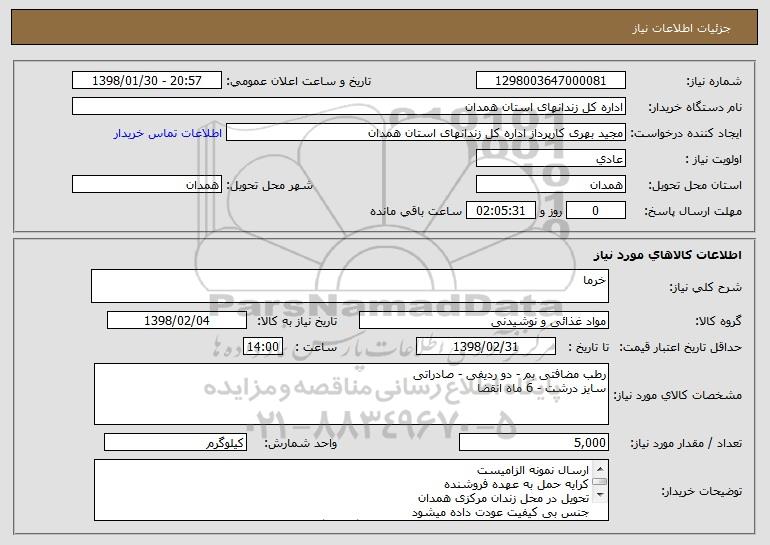Click the label تاریخ نیاز به کالا
Image resolution: width=770 pixels, height=545 pixels.
click(x=297, y=321)
